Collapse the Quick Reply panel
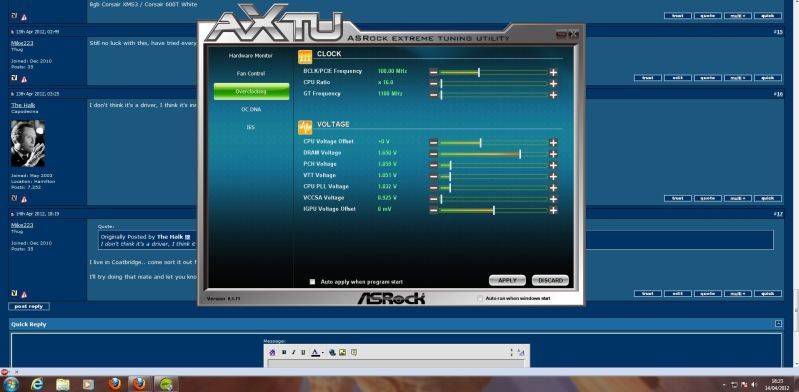Image resolution: width=799 pixels, height=392 pixels. pos(778,323)
